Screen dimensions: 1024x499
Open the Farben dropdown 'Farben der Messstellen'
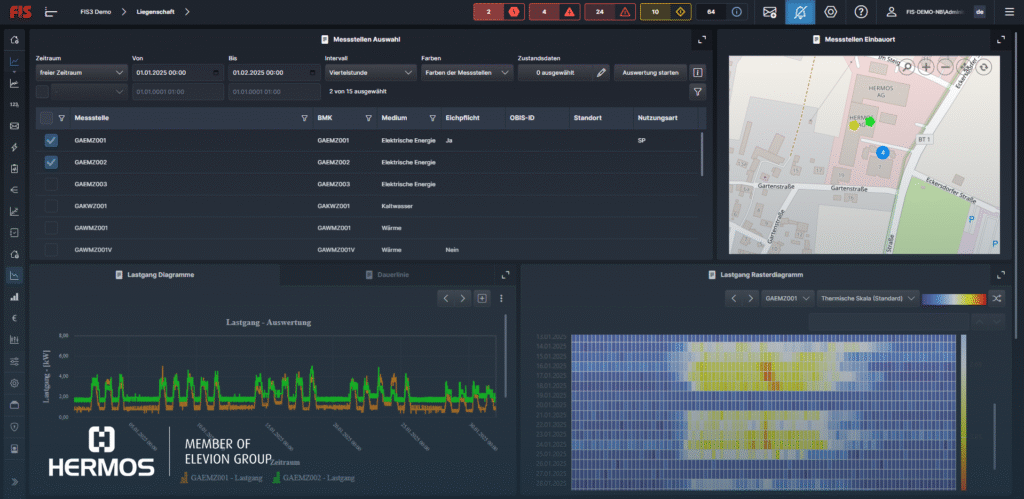tap(467, 72)
